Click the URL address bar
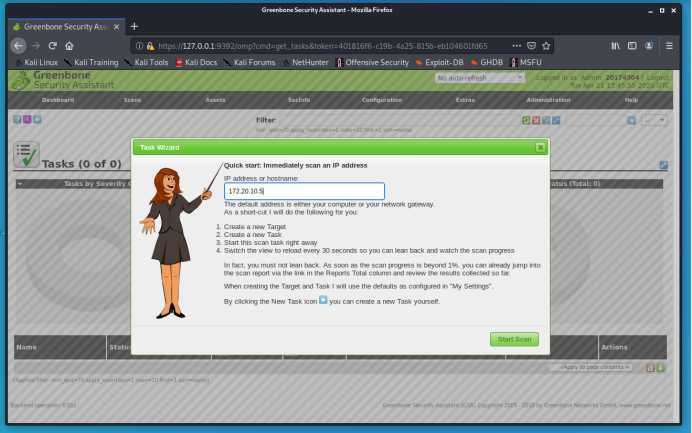Screen dimensions: 692x433 [x=322, y=46]
